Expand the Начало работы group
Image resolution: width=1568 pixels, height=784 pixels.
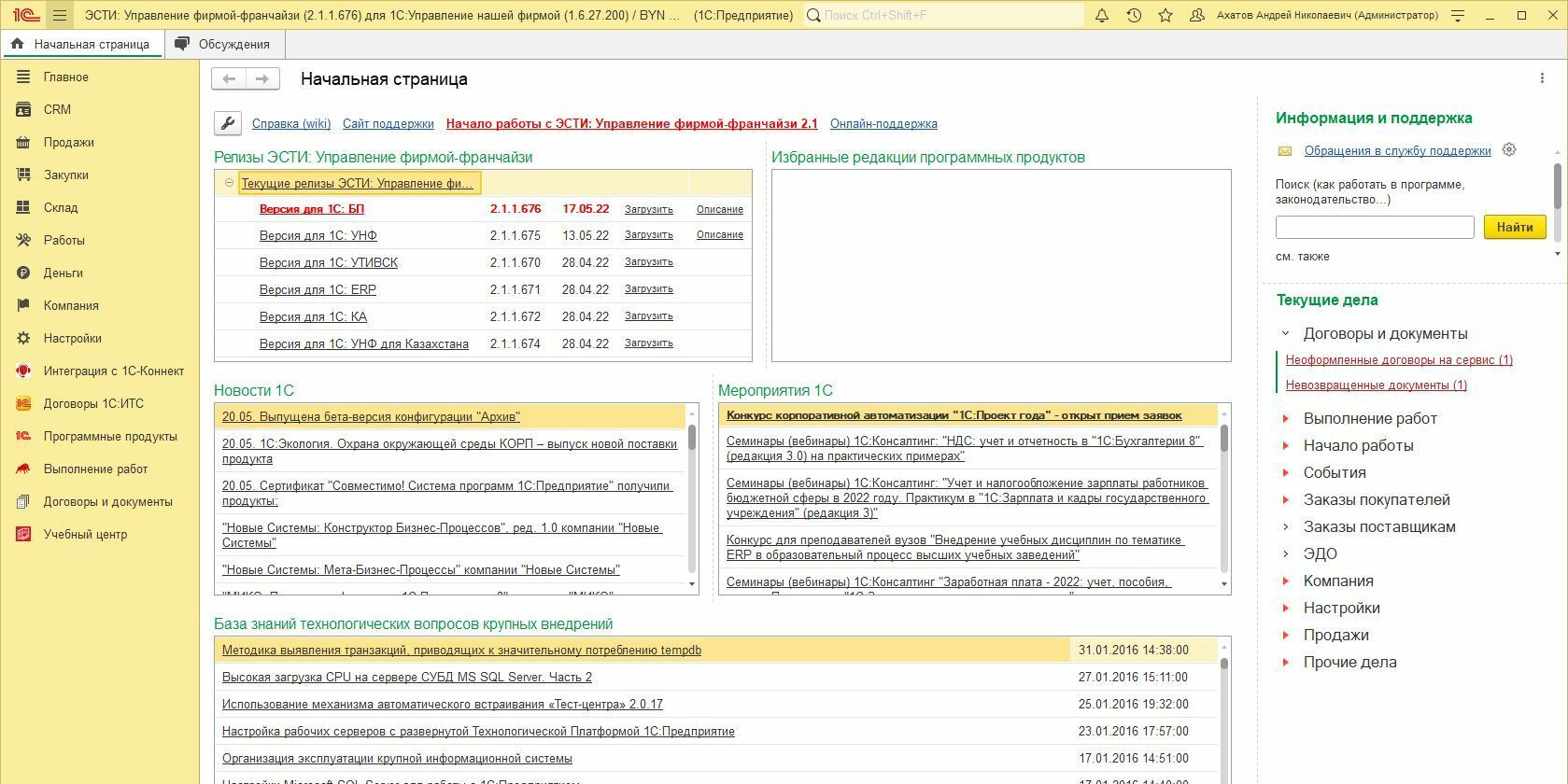[1286, 445]
